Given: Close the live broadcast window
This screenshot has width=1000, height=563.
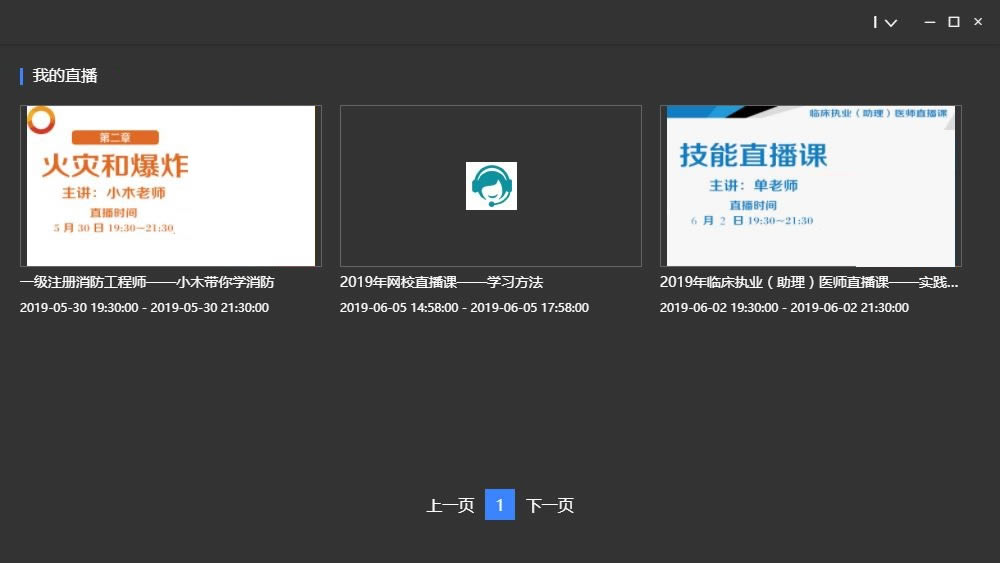Looking at the screenshot, I should (978, 22).
